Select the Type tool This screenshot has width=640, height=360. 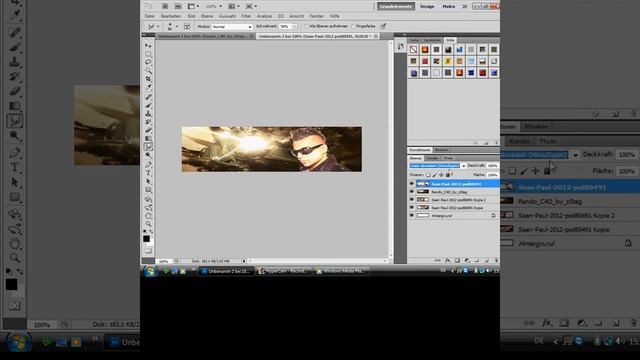pyautogui.click(x=148, y=173)
